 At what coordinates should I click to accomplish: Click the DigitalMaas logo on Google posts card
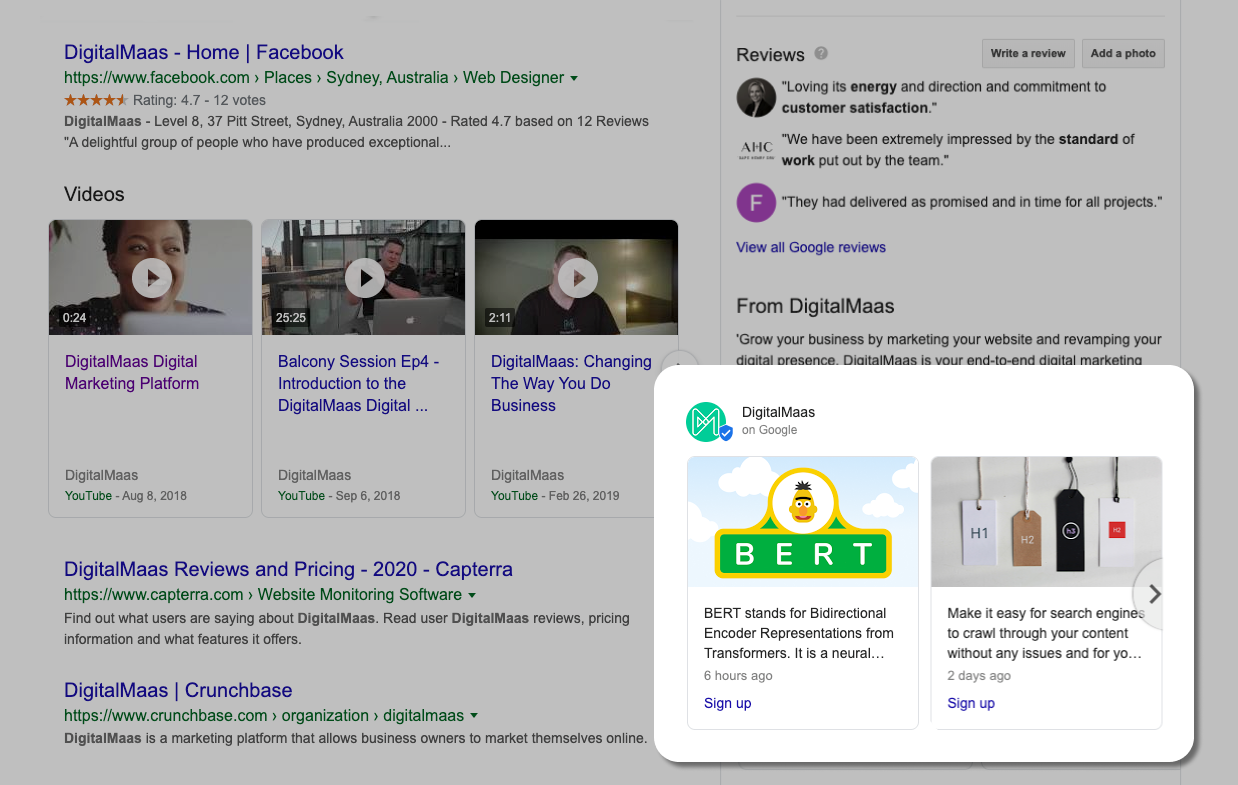[709, 421]
